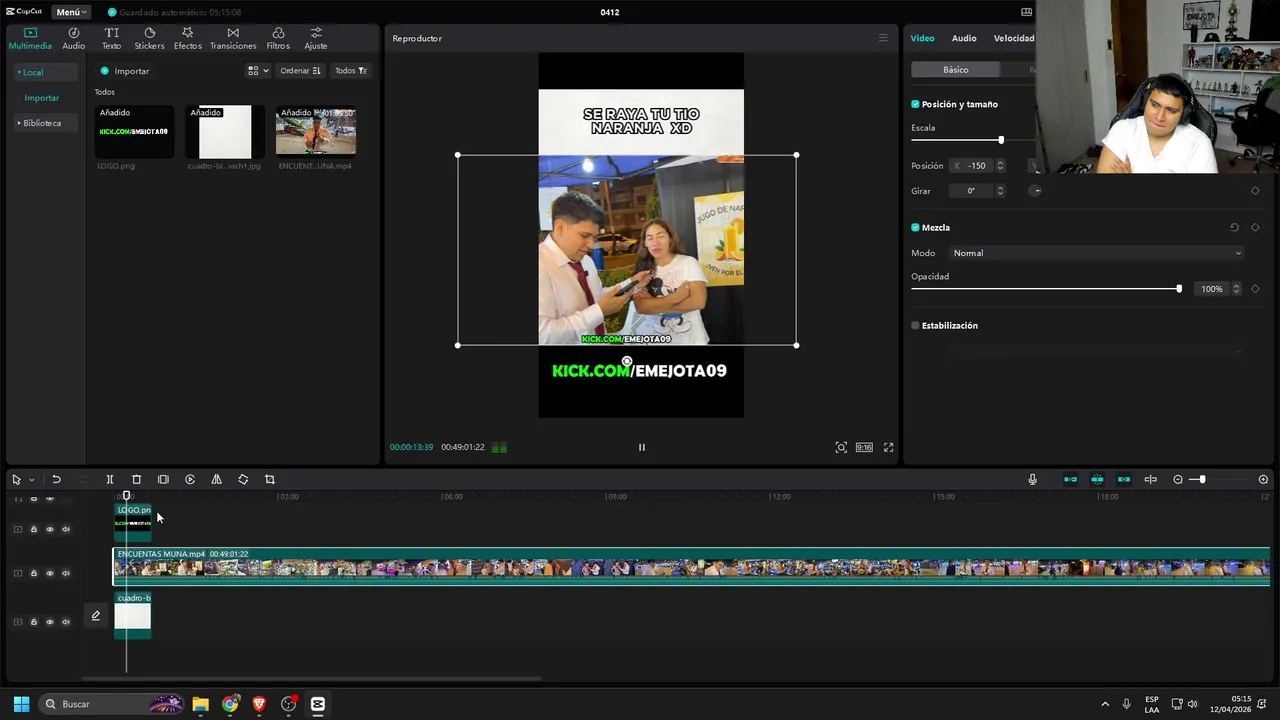Adjust the Escala slider handle

(1000, 140)
